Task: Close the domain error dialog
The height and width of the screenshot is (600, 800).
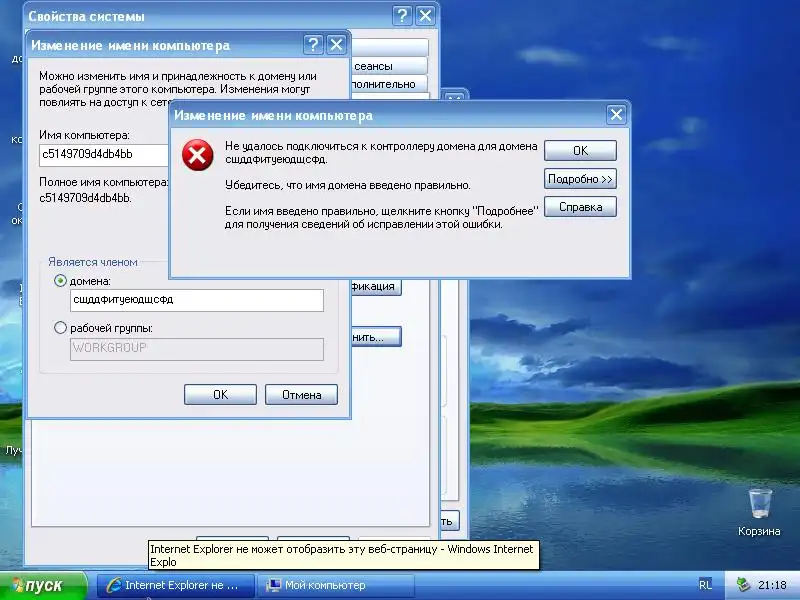Action: (616, 114)
